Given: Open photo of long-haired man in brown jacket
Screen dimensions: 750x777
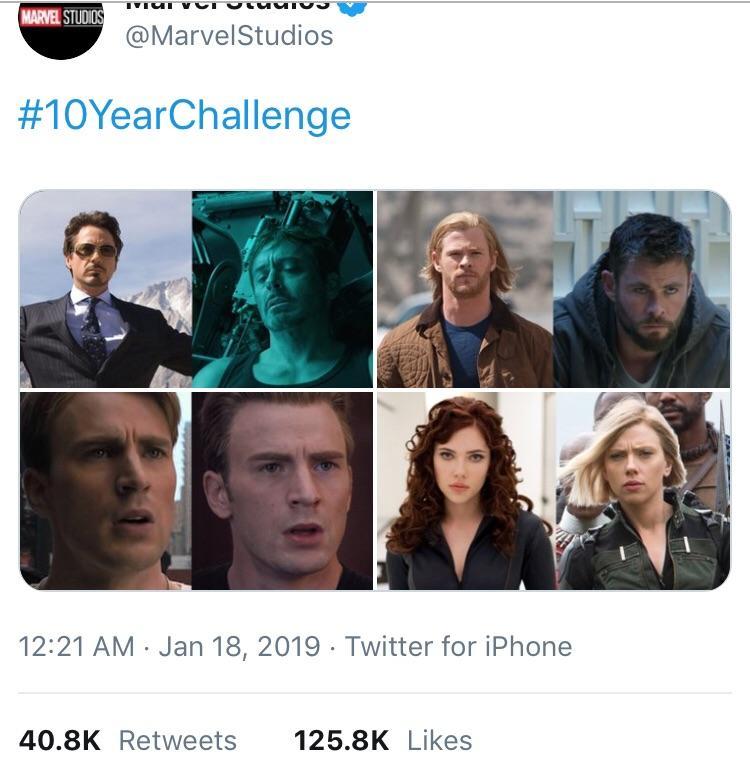Looking at the screenshot, I should tap(464, 288).
